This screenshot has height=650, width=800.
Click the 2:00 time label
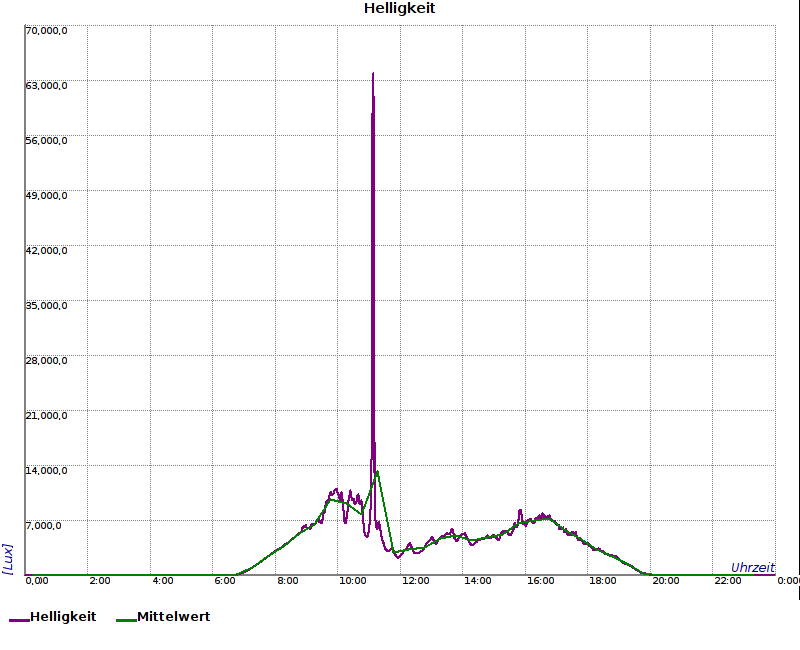(100, 581)
